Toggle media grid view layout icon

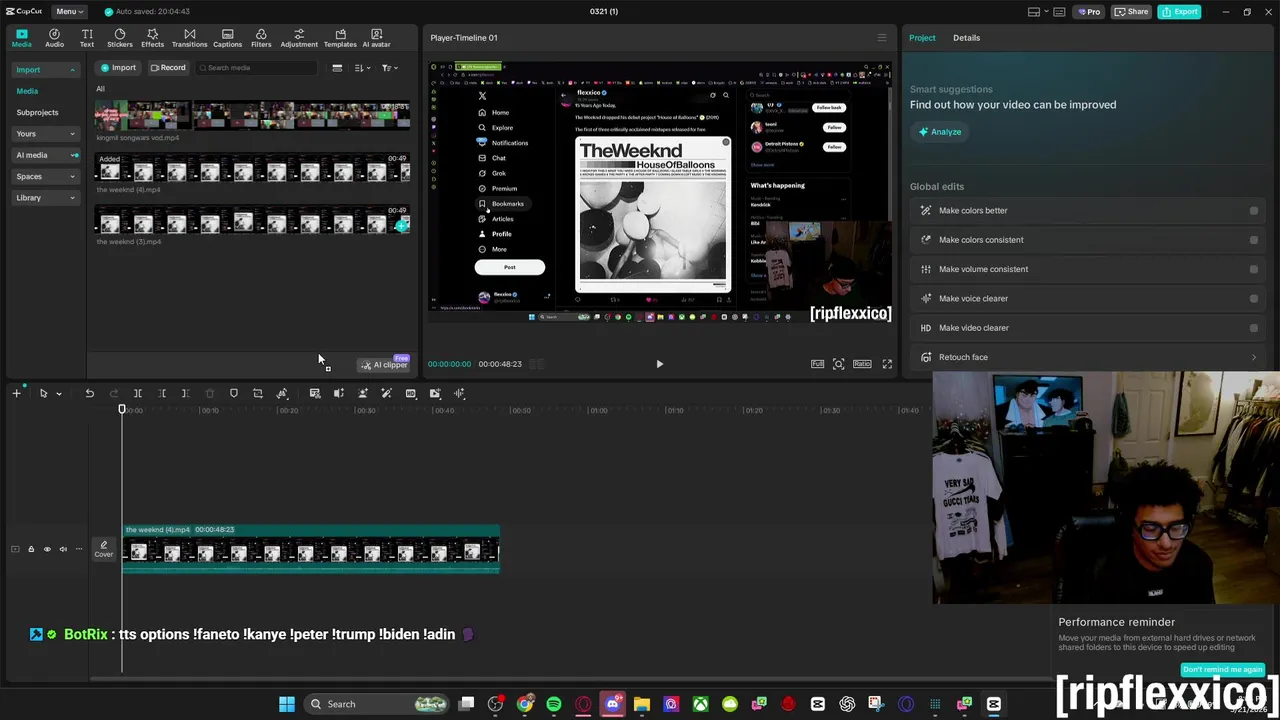(337, 68)
